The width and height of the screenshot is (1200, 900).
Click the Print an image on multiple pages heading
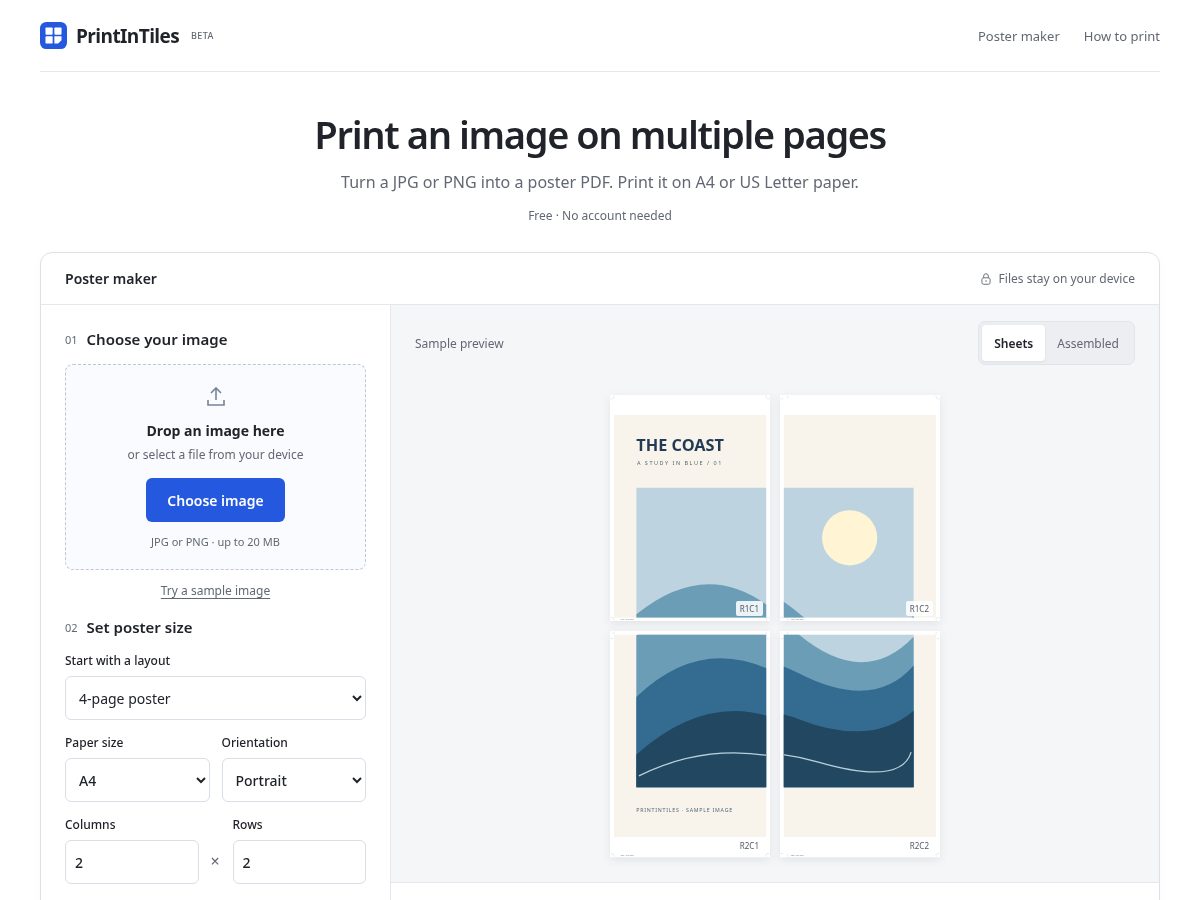[x=600, y=136]
